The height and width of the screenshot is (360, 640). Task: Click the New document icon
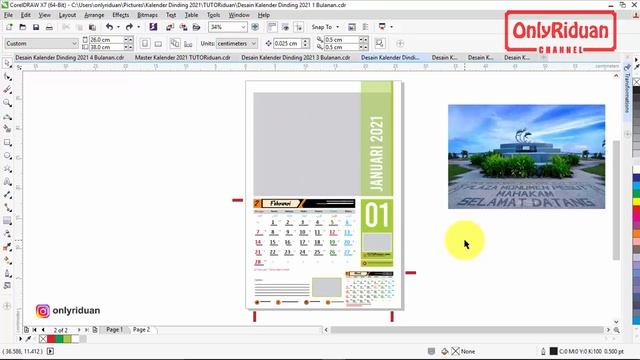tap(9, 27)
